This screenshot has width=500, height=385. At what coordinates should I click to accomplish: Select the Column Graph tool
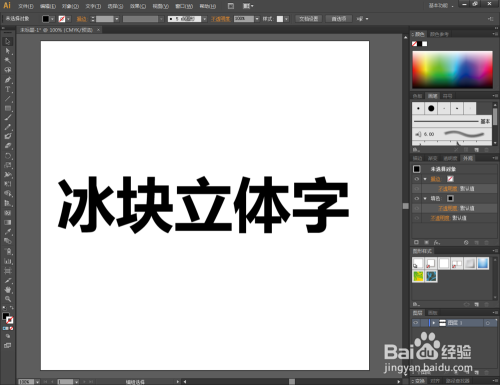8,261
